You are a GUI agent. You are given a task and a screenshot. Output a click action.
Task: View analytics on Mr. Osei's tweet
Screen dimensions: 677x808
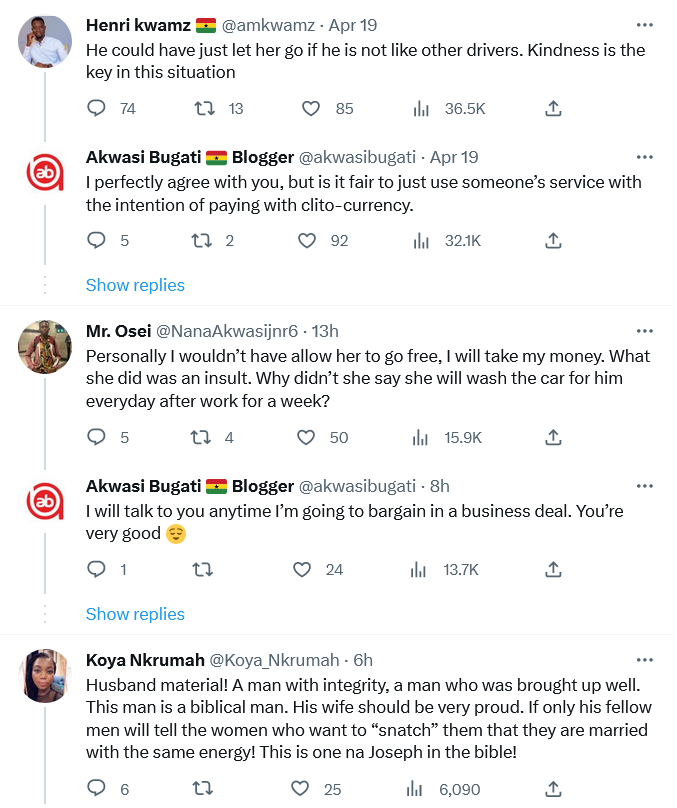420,437
